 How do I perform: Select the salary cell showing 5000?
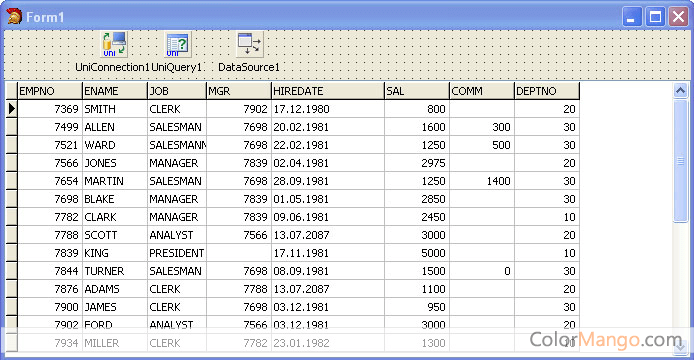pyautogui.click(x=416, y=253)
